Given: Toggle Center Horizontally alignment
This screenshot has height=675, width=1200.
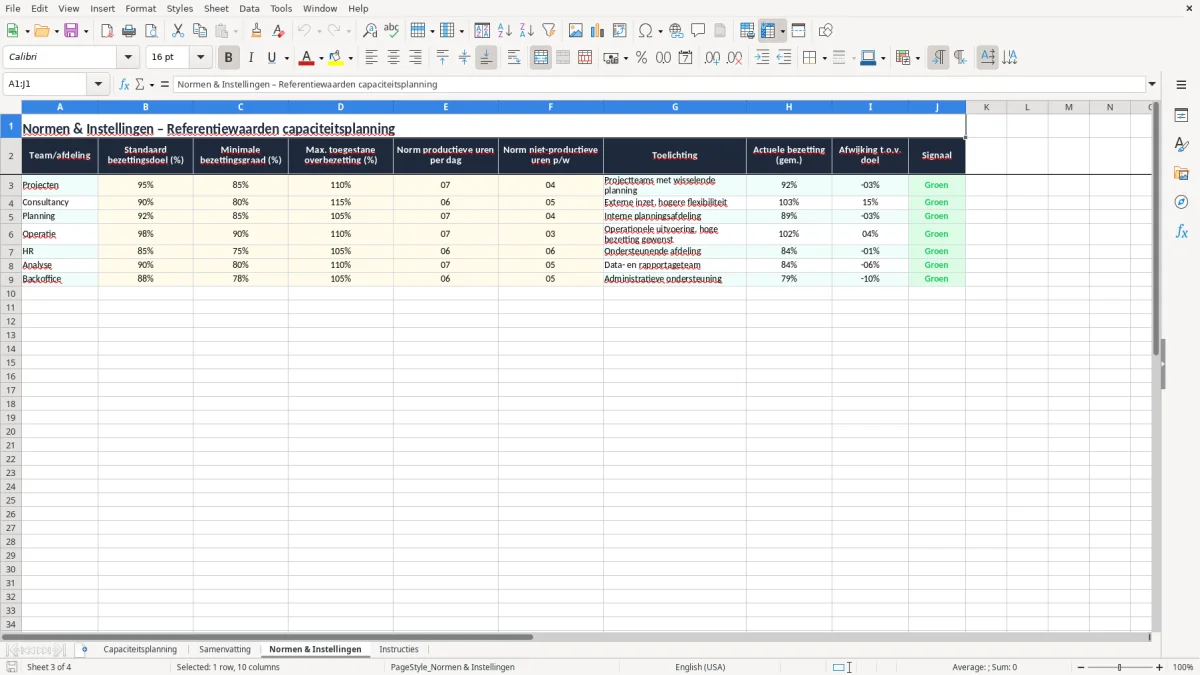Looking at the screenshot, I should (394, 58).
